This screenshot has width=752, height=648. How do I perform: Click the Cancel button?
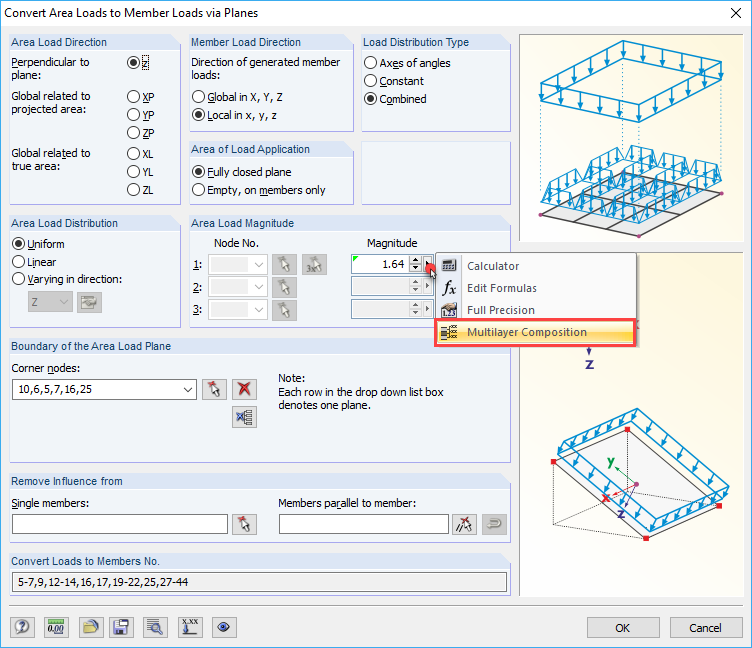[705, 628]
